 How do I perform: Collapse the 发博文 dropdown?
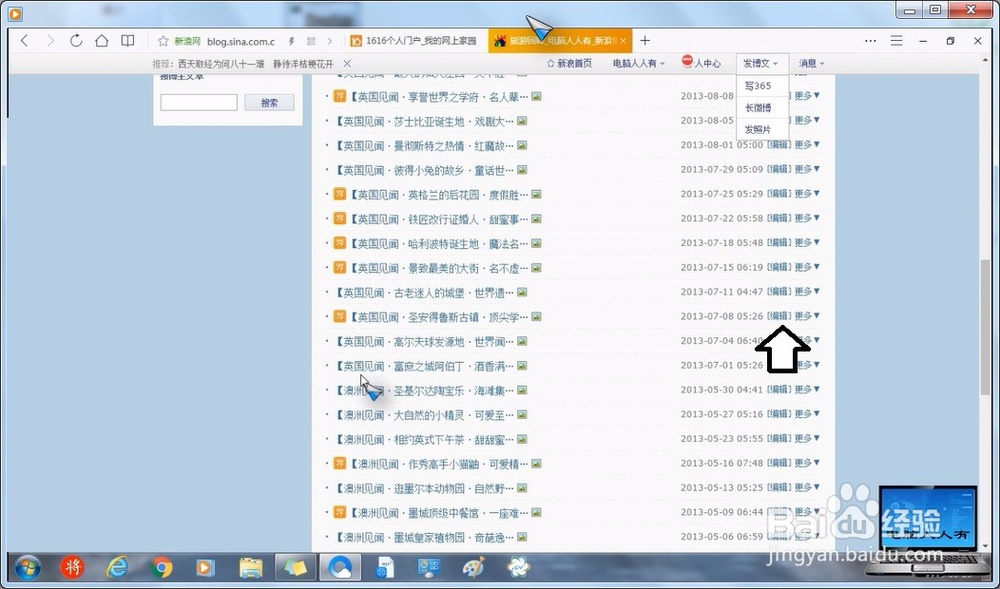coord(761,64)
